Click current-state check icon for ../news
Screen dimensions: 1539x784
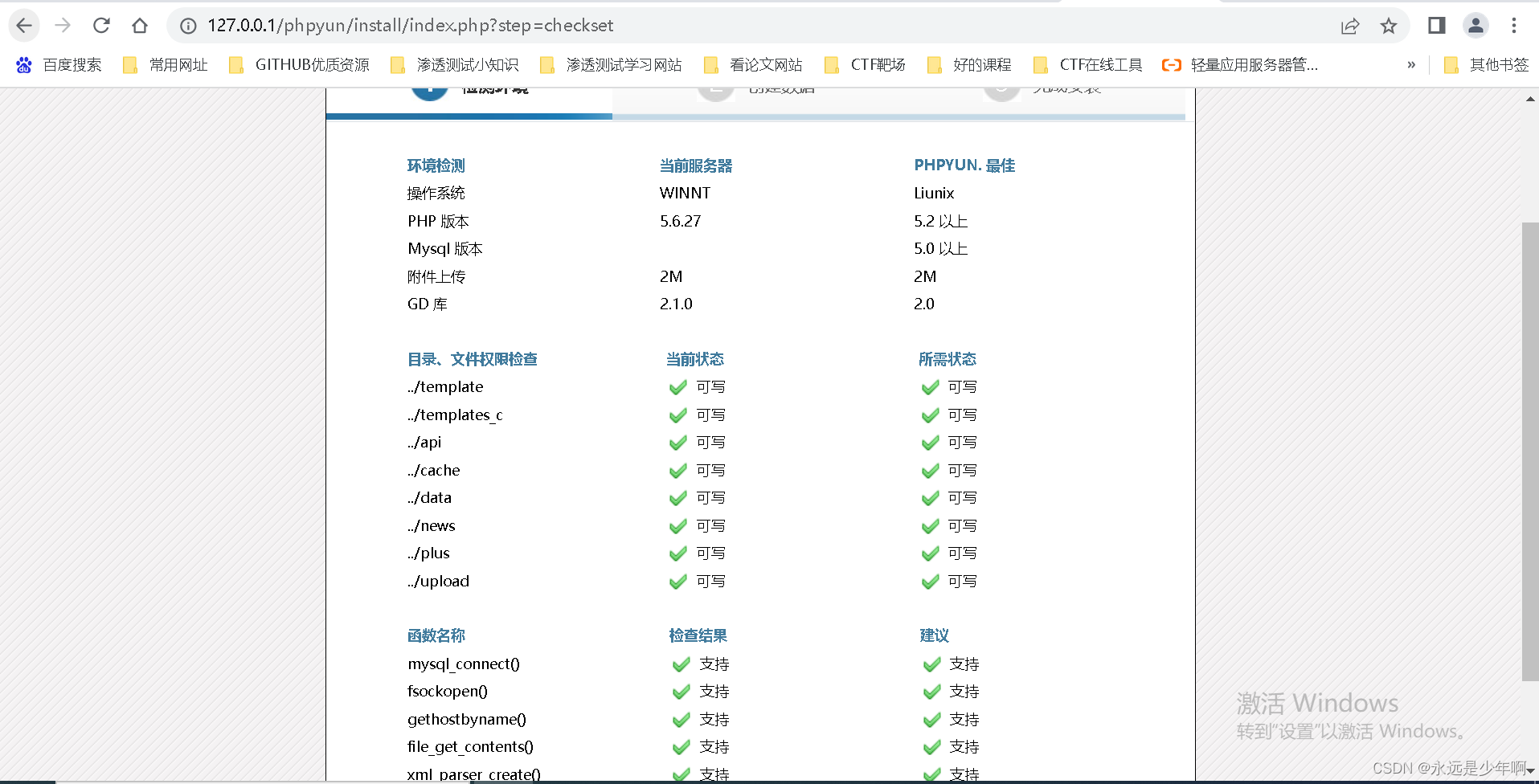pyautogui.click(x=678, y=526)
